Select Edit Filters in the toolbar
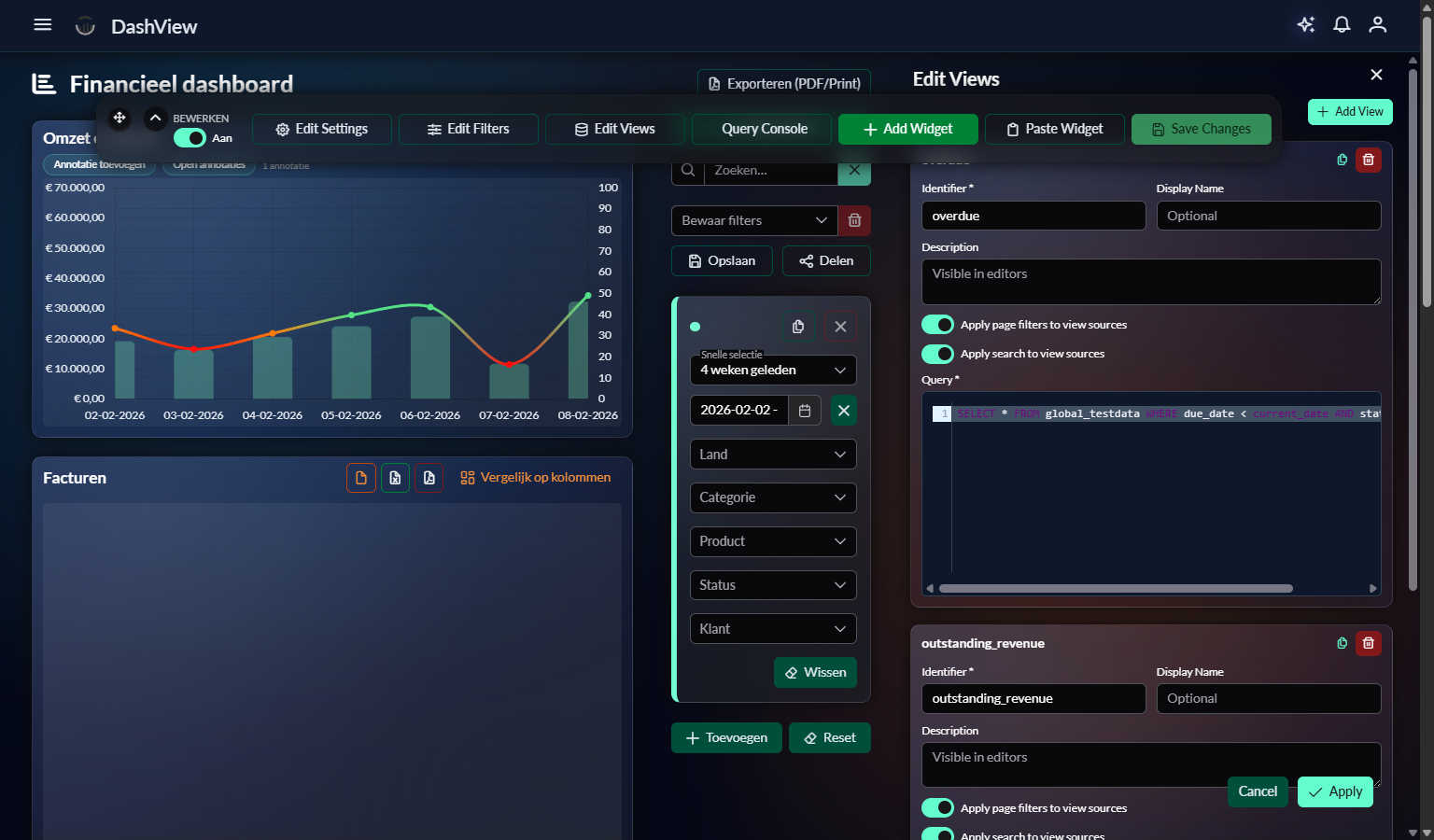 click(x=469, y=129)
